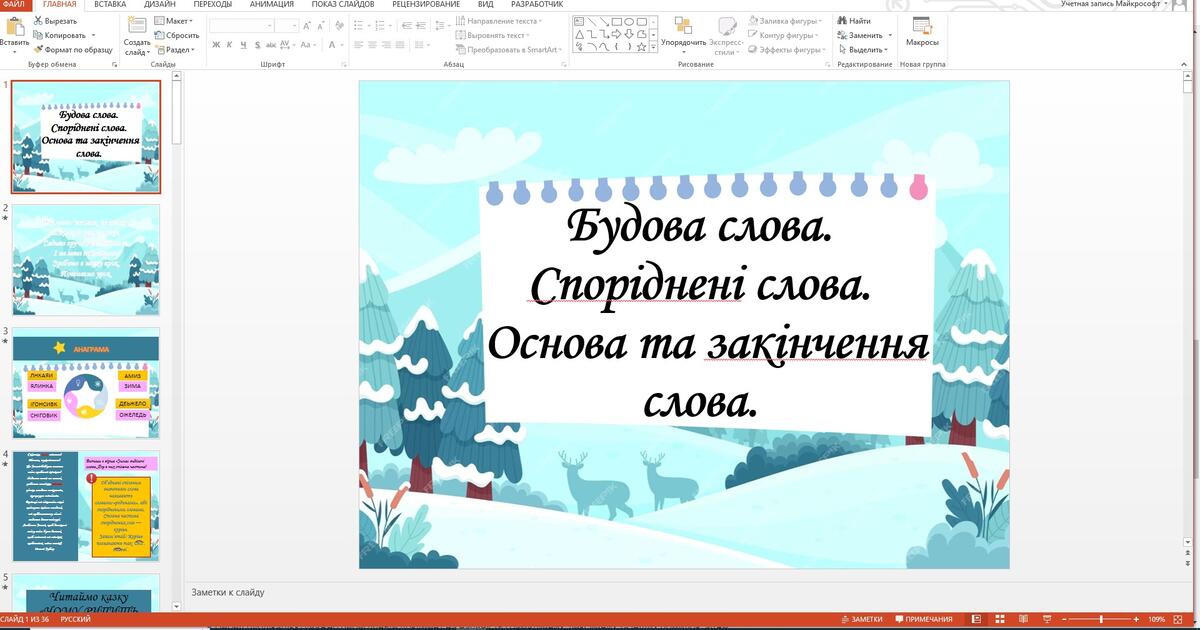Screen dimensions: 1200x630
Task: Increase list indent level icon
Action: pyautogui.click(x=421, y=25)
